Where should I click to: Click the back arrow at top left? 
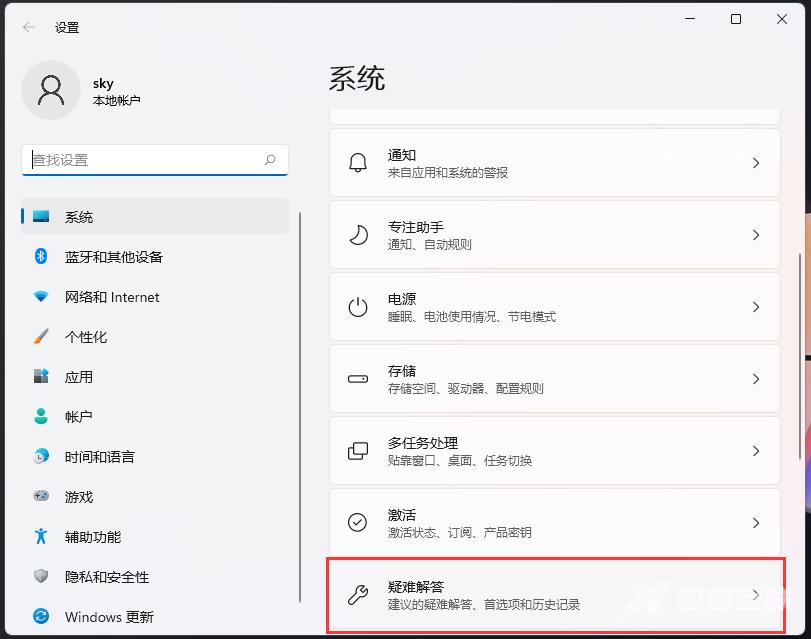coord(27,27)
